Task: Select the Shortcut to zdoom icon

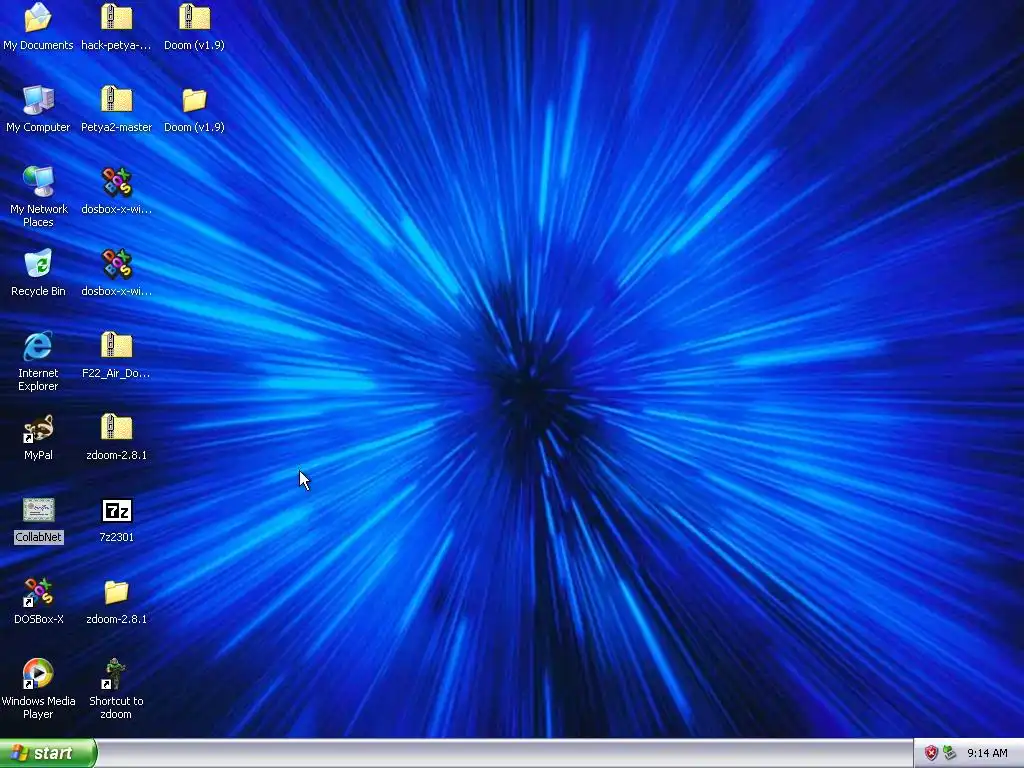Action: [114, 674]
